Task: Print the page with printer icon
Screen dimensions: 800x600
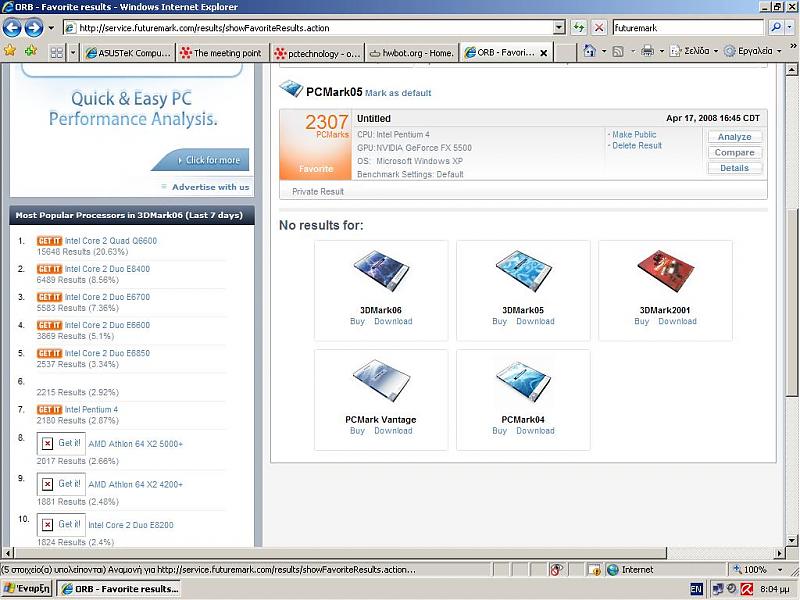Action: pos(647,51)
